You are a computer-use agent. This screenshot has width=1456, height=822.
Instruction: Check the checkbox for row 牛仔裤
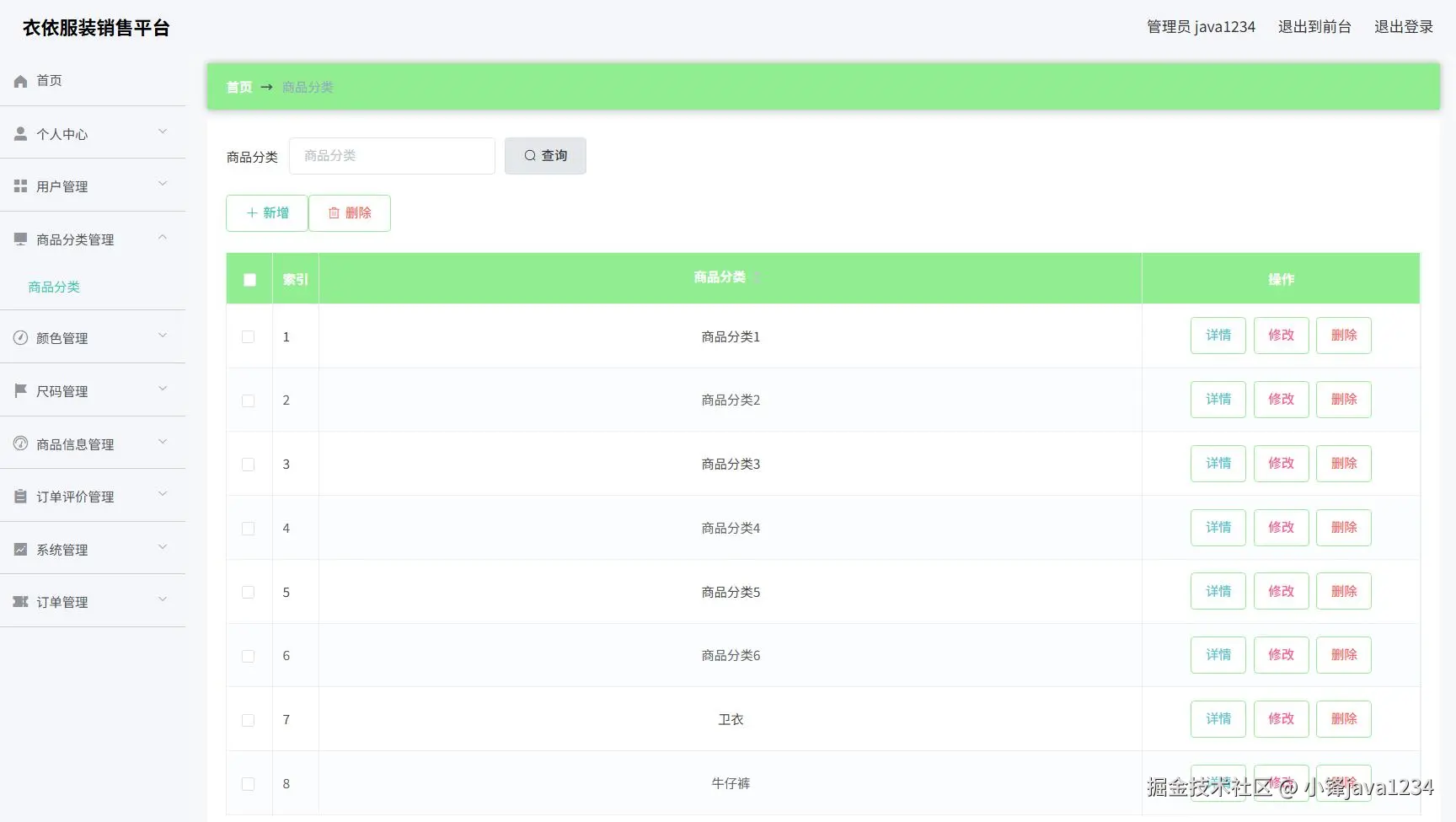249,784
